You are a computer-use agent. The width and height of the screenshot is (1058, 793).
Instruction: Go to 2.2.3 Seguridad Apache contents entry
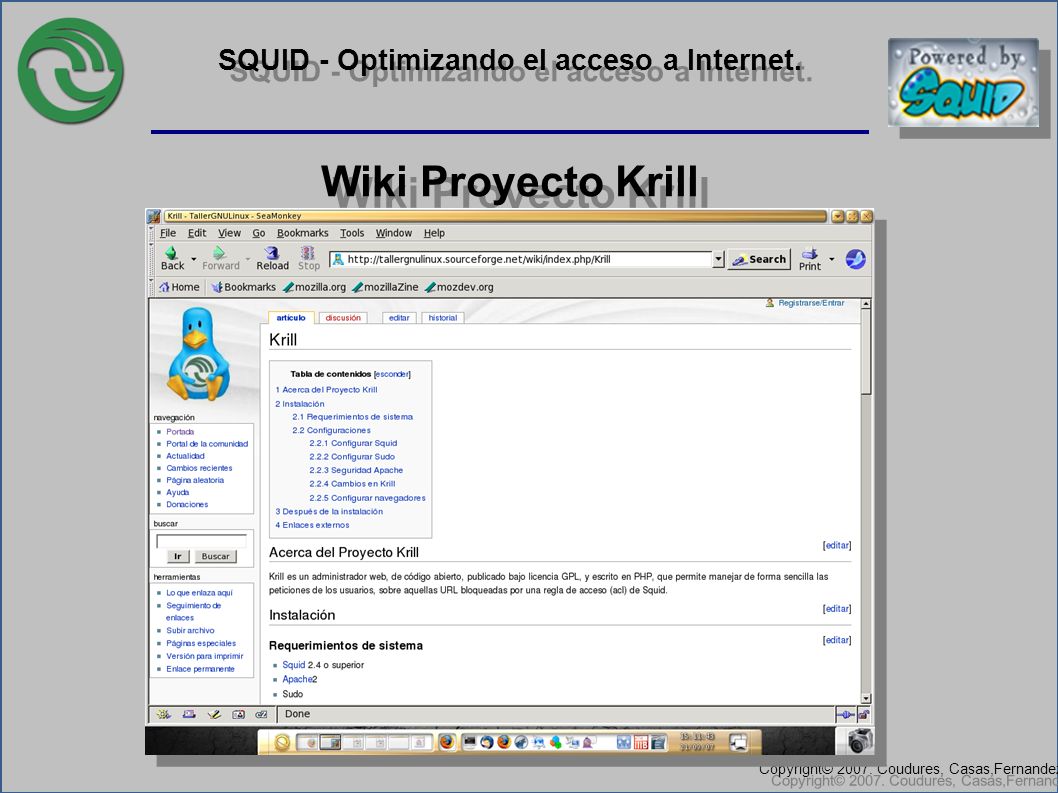(x=356, y=470)
